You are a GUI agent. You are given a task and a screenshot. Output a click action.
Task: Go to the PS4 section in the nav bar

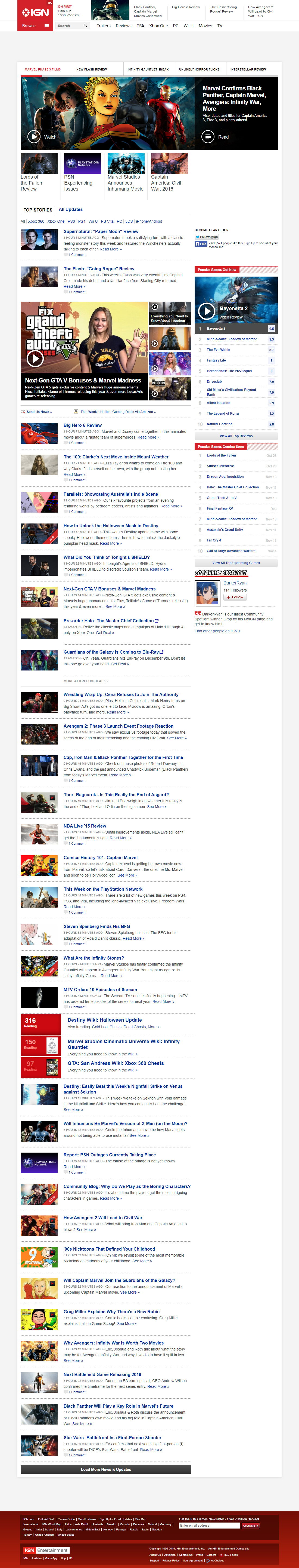click(x=140, y=26)
